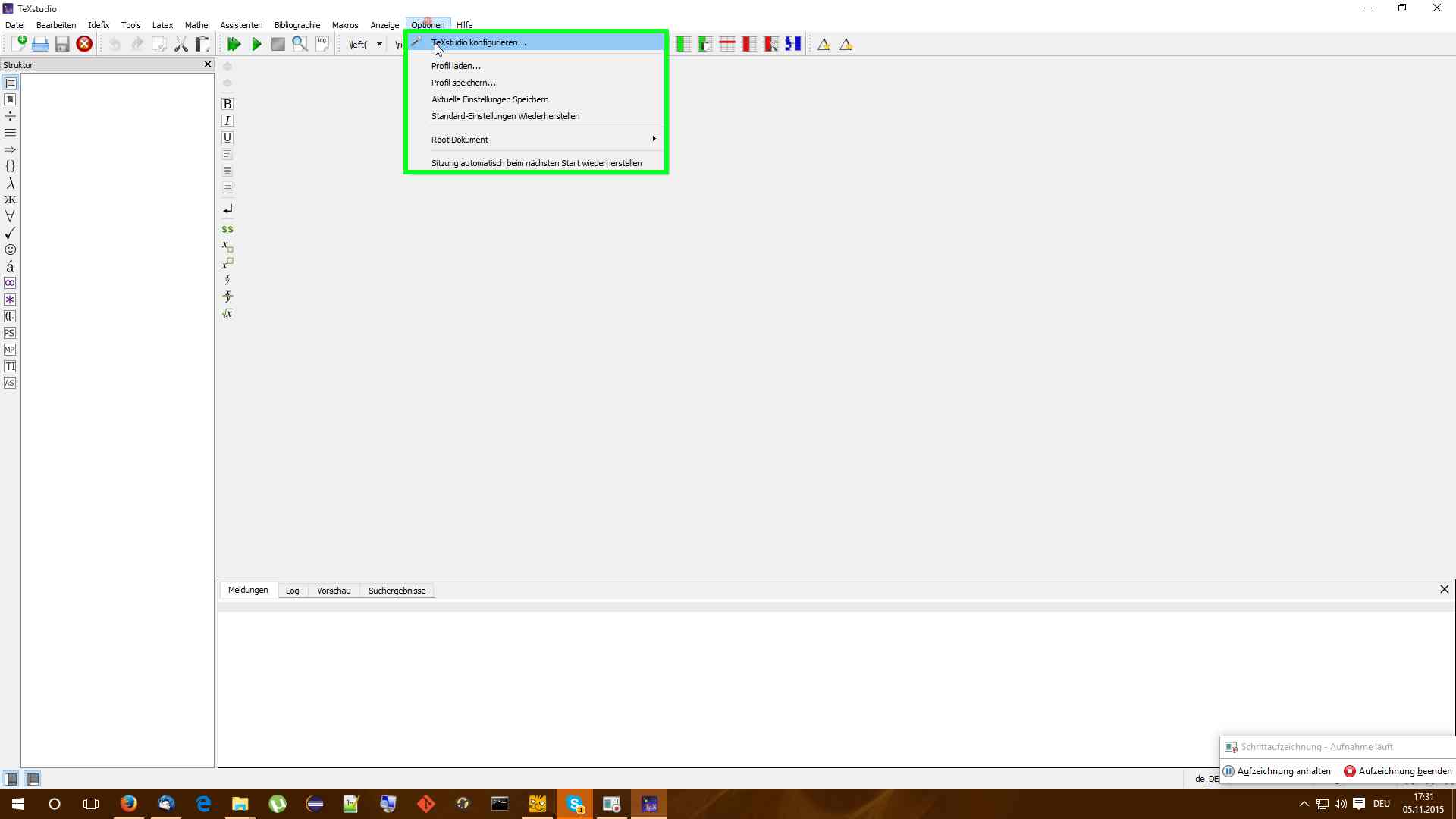Open the delimiters braces panel
The width and height of the screenshot is (1456, 819).
(x=10, y=166)
